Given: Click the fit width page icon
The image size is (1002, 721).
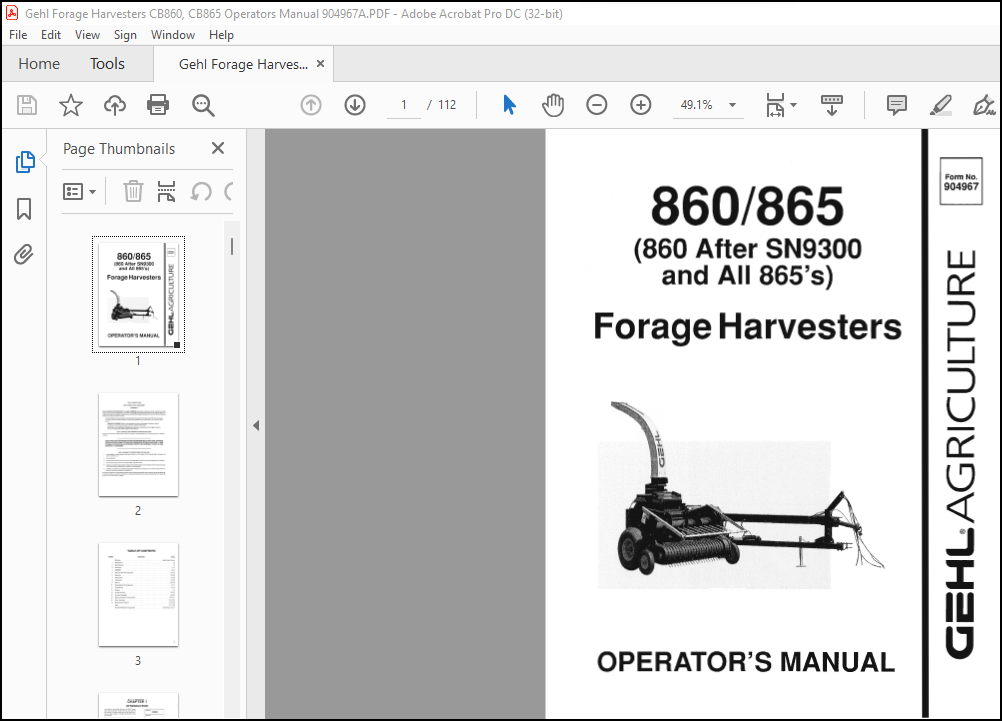Looking at the screenshot, I should (x=775, y=105).
